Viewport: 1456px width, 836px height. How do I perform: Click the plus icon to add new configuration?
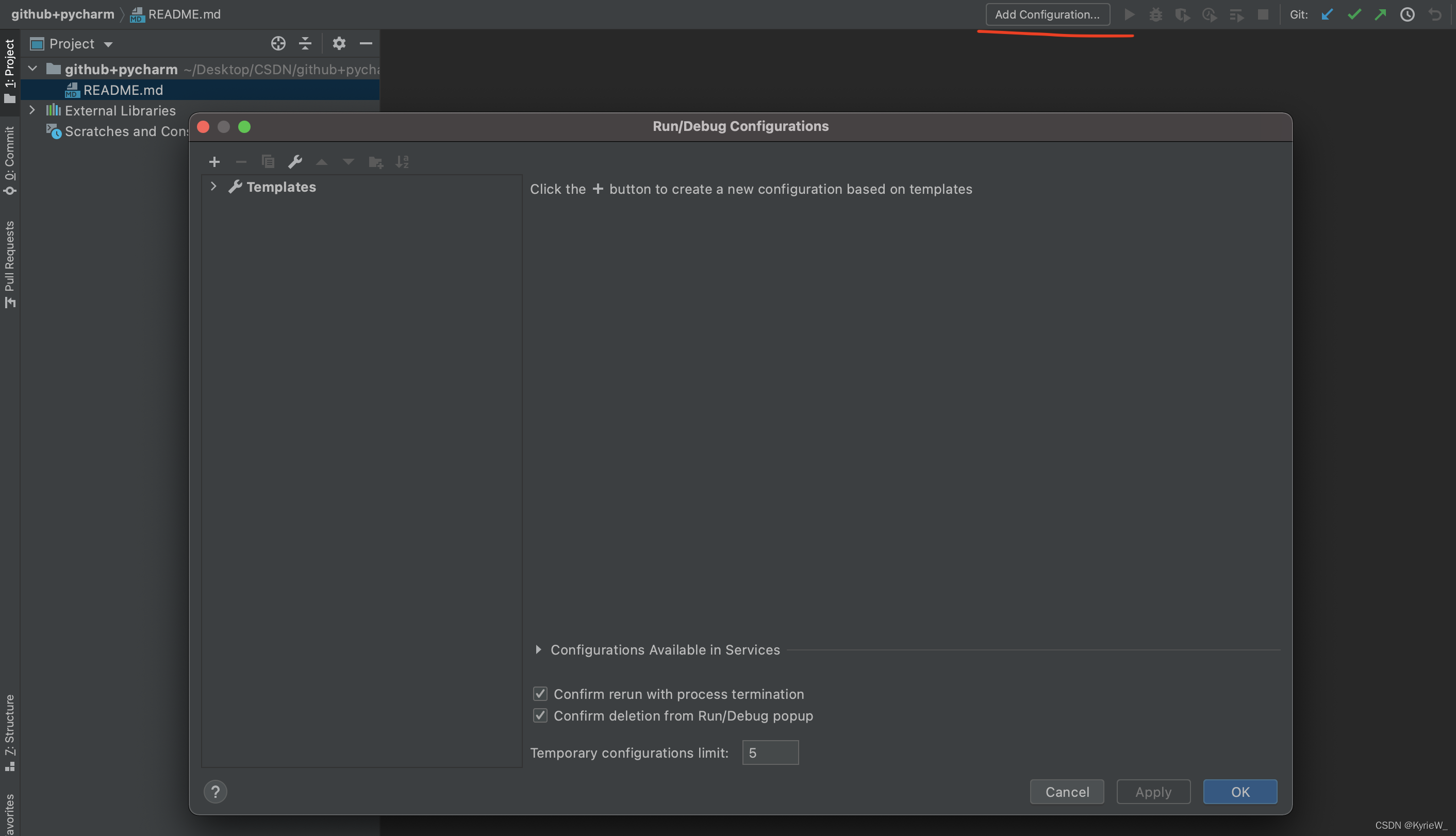(214, 162)
